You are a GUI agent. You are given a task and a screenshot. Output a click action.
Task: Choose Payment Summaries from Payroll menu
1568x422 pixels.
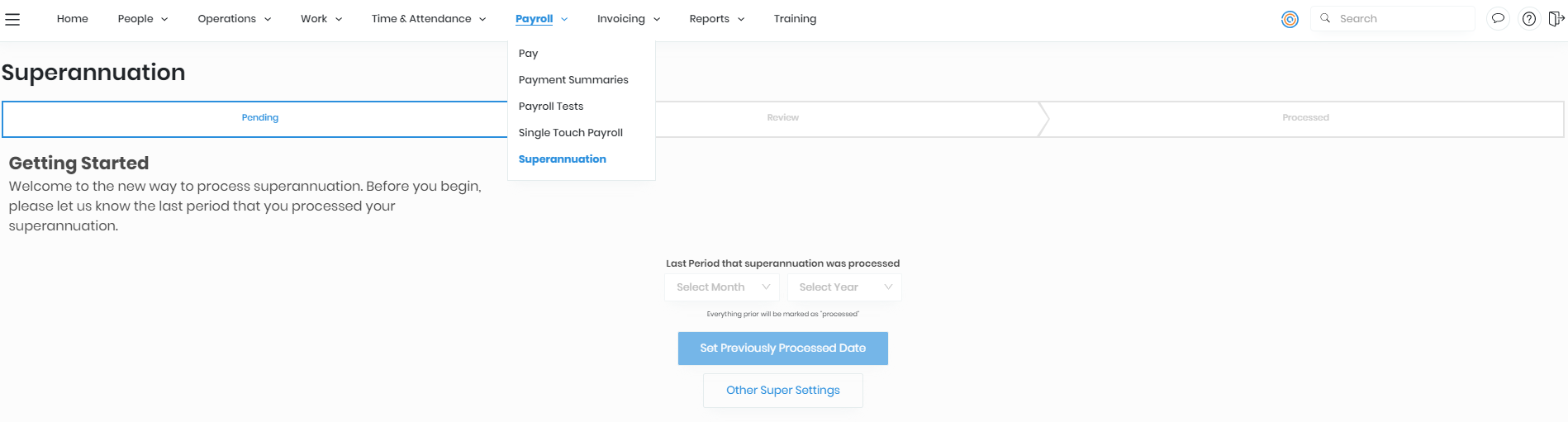pyautogui.click(x=573, y=80)
